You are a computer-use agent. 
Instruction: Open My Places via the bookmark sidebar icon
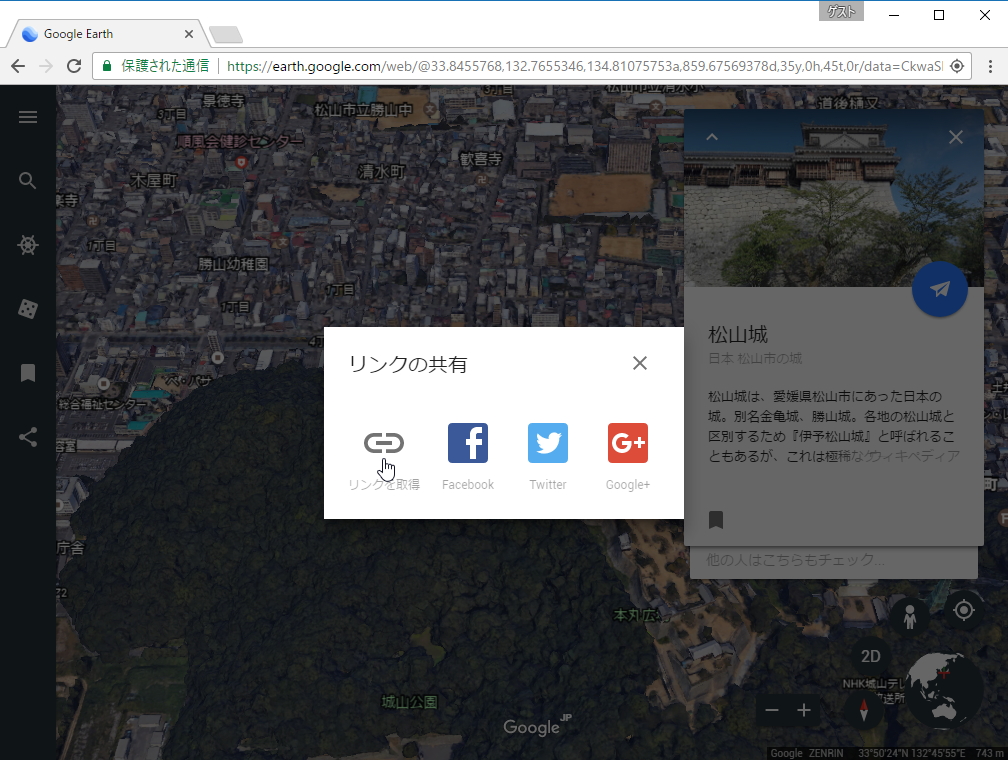(27, 372)
